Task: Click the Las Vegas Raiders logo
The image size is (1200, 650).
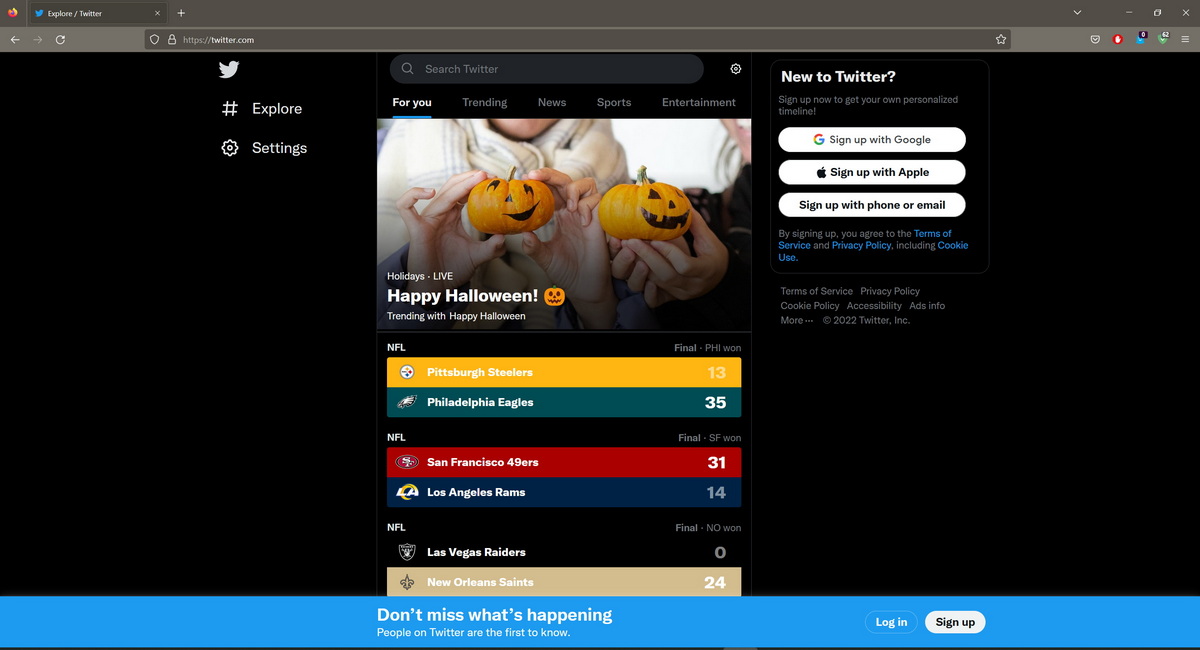Action: point(407,552)
